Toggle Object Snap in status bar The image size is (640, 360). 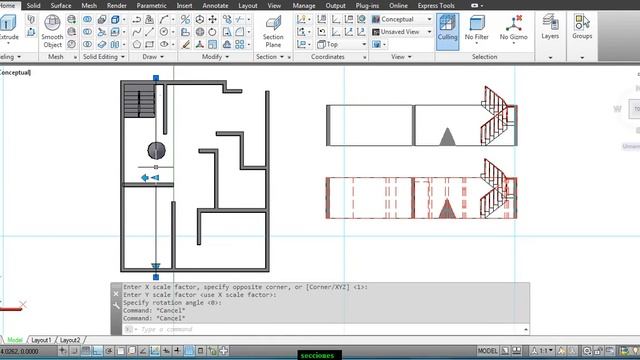click(x=120, y=351)
